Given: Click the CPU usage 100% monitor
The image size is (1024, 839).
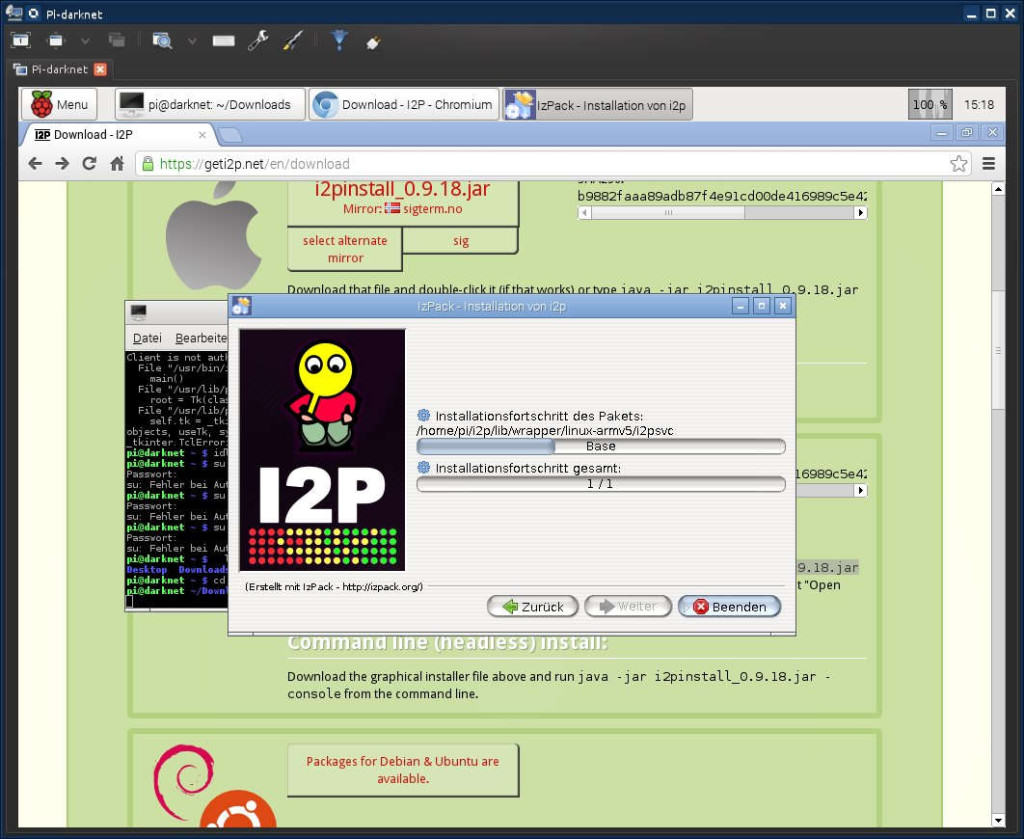Looking at the screenshot, I should click(x=930, y=104).
